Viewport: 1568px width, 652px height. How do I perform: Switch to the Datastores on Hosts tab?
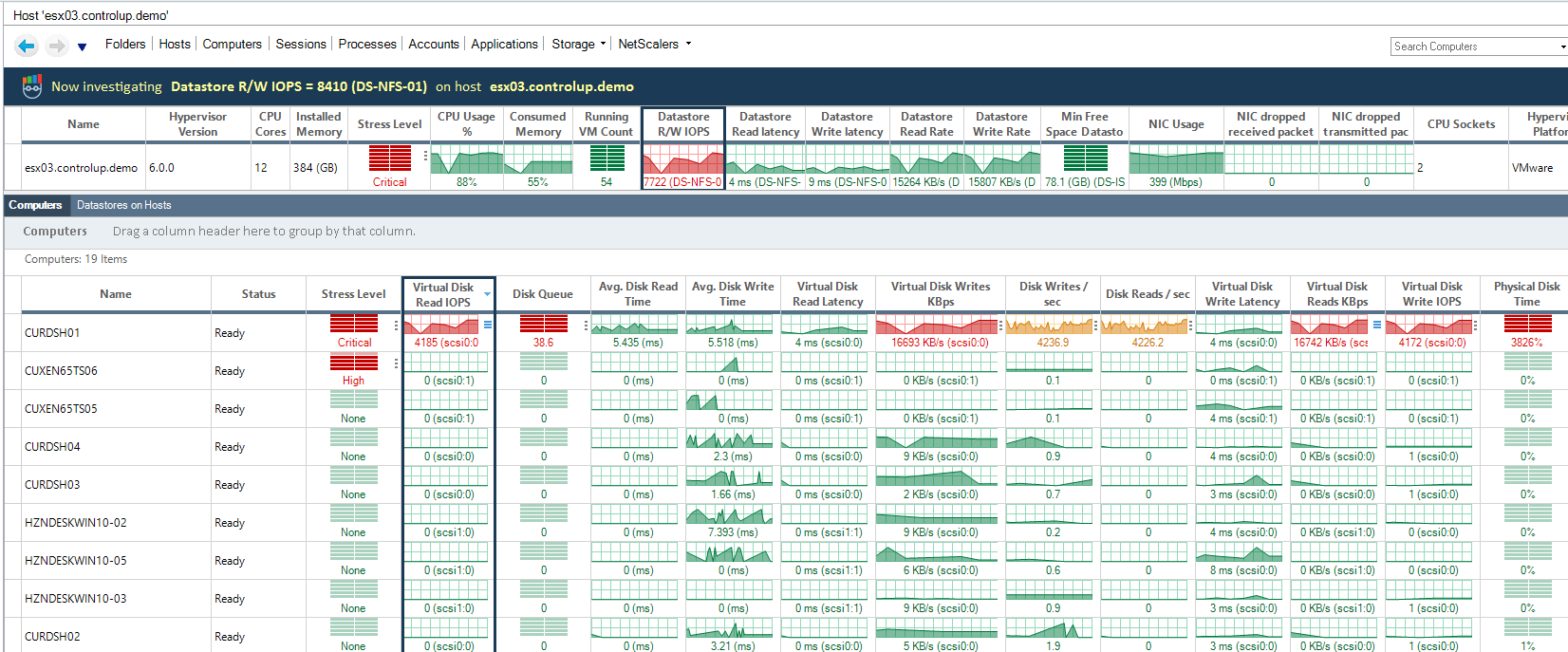coord(124,205)
